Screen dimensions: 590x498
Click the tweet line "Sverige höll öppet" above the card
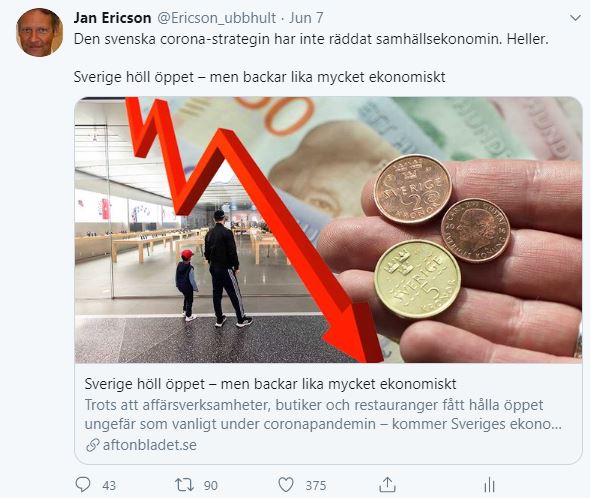point(259,77)
